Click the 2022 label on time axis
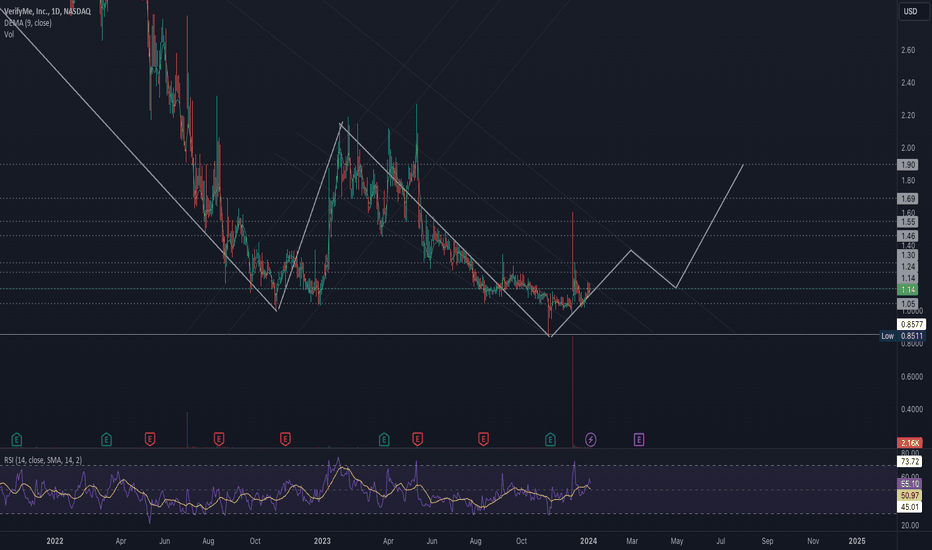This screenshot has width=932, height=550. coord(55,541)
